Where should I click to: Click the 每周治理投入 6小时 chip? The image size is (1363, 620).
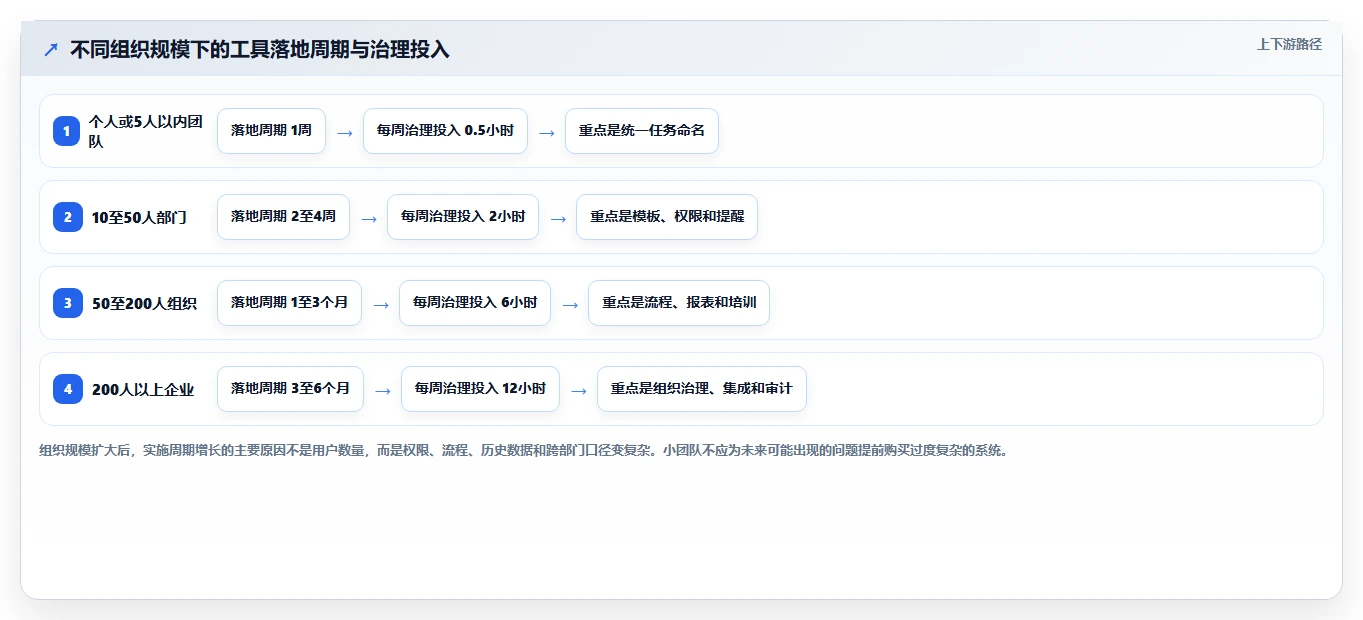tap(475, 303)
